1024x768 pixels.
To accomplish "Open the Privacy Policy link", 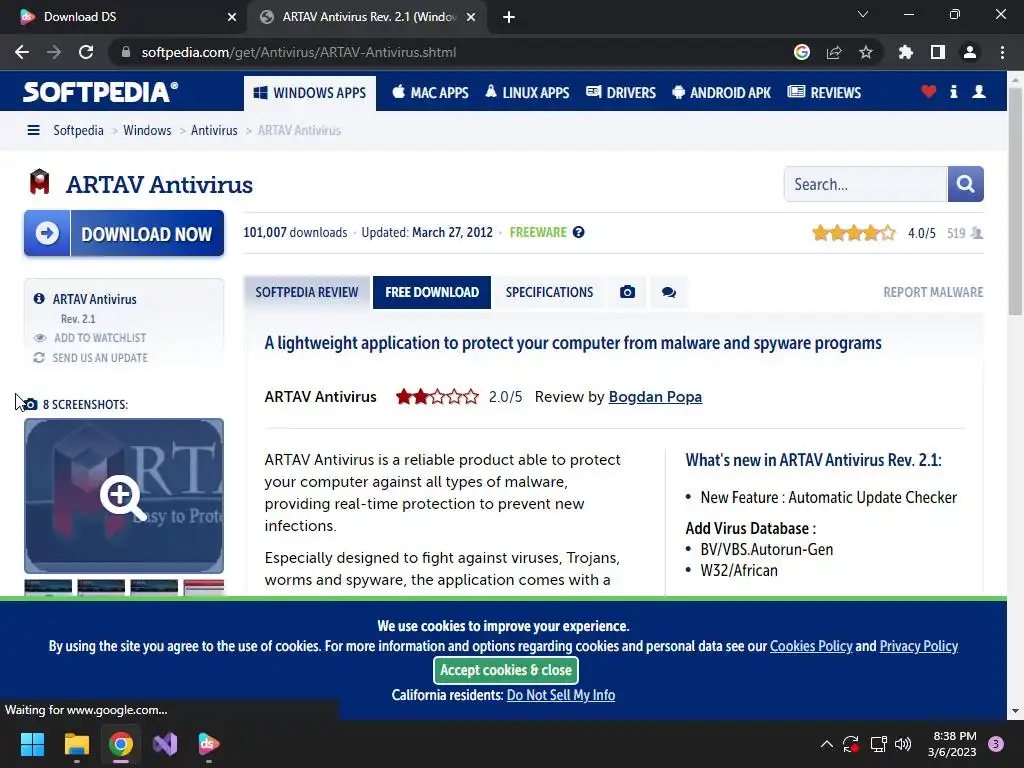I will pyautogui.click(x=918, y=646).
